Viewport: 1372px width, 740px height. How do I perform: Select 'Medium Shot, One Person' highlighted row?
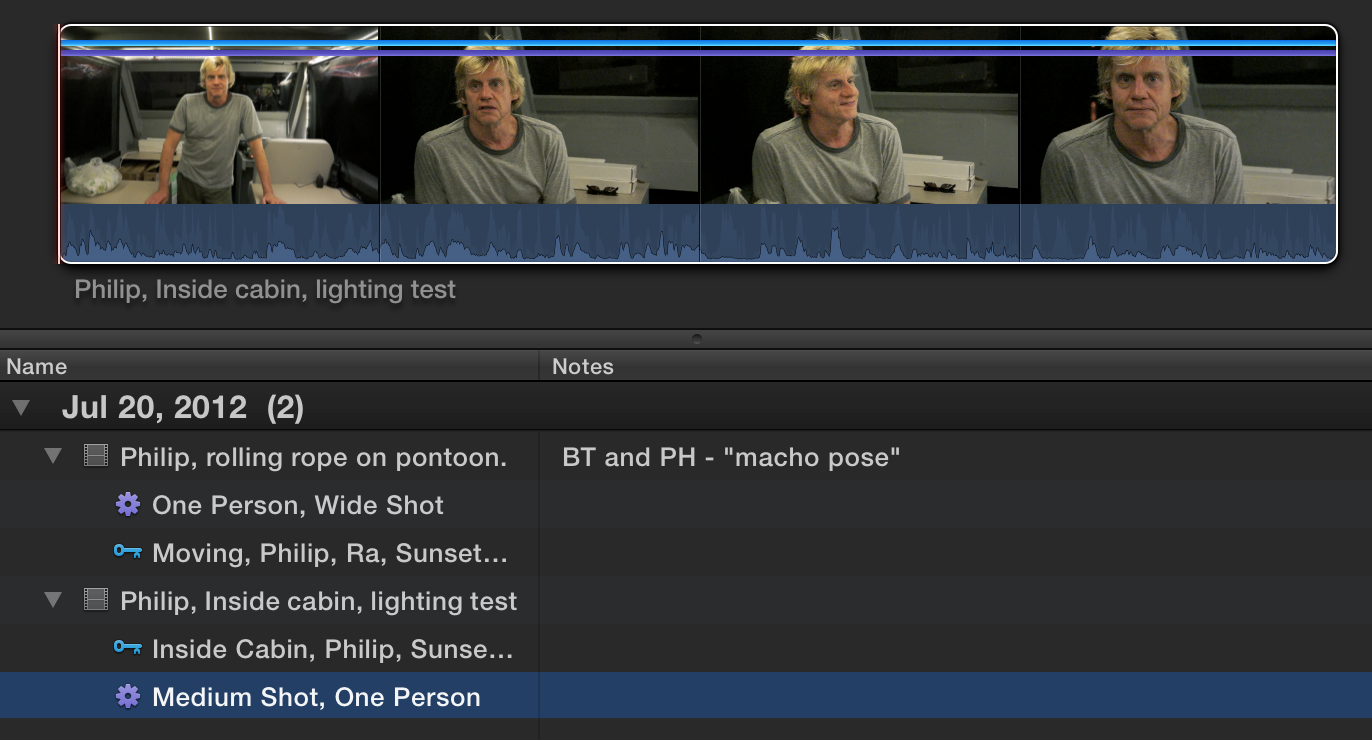(686, 697)
